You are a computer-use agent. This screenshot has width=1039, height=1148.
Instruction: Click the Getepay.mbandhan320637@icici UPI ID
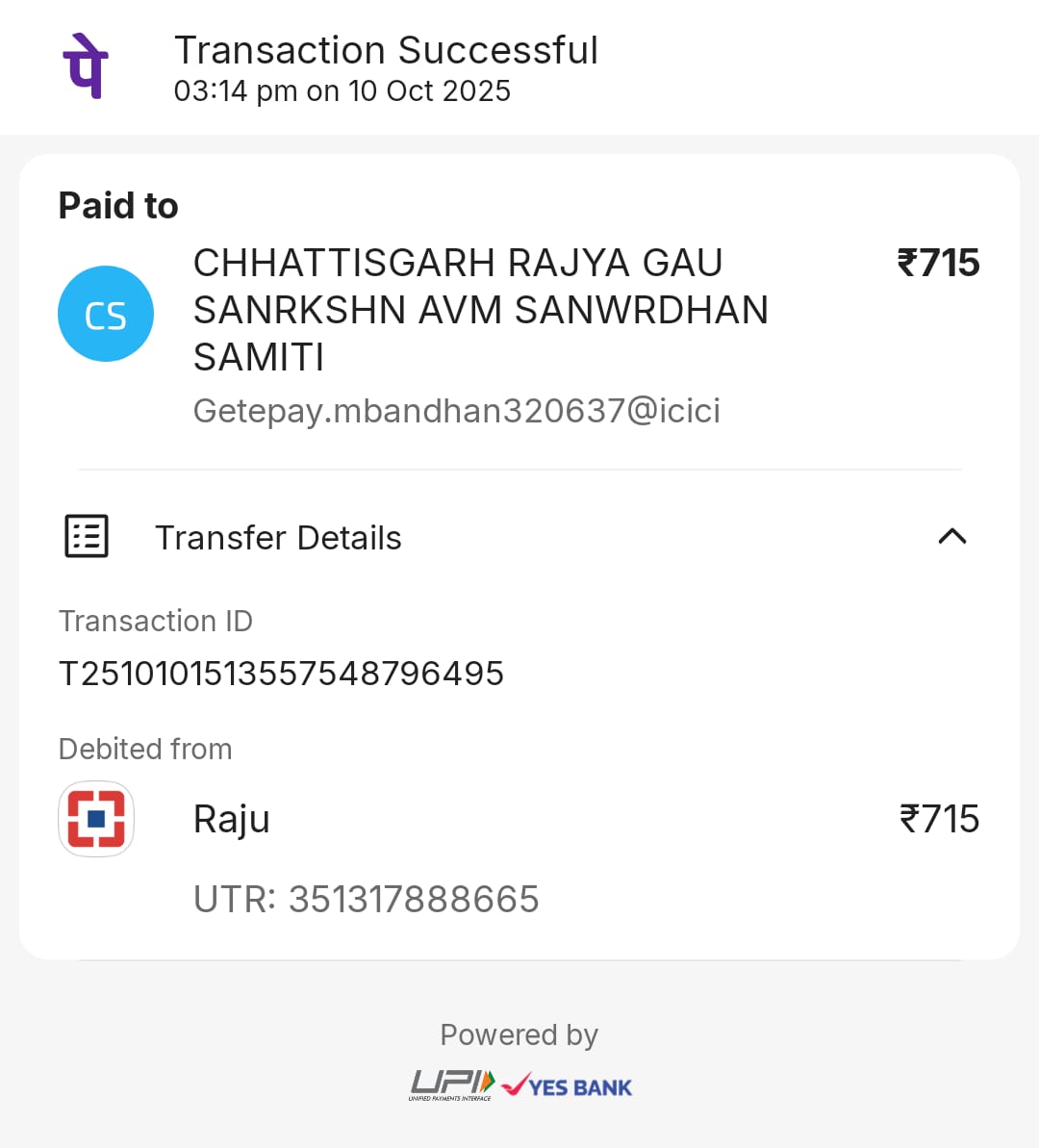[x=456, y=411]
